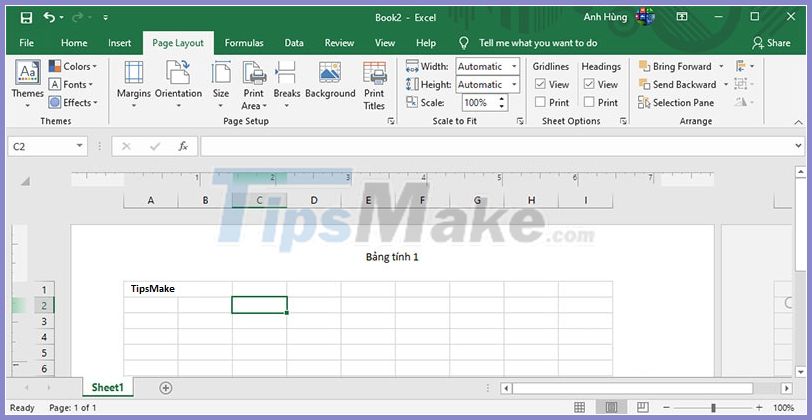Switch to the View tab
Image resolution: width=812 pixels, height=420 pixels.
pyautogui.click(x=385, y=43)
